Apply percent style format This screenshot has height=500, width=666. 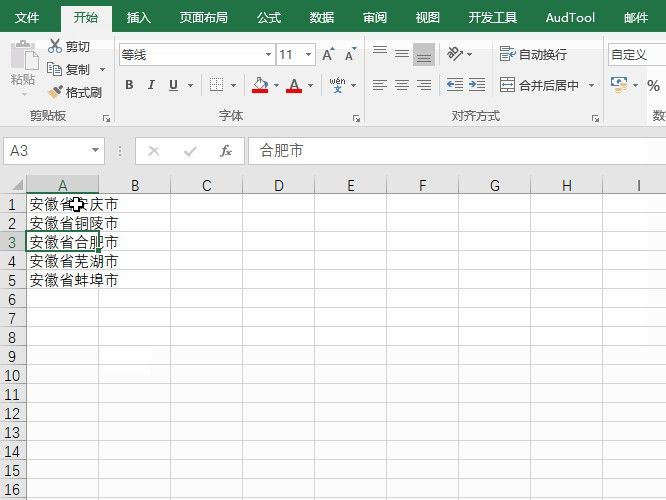[653, 85]
